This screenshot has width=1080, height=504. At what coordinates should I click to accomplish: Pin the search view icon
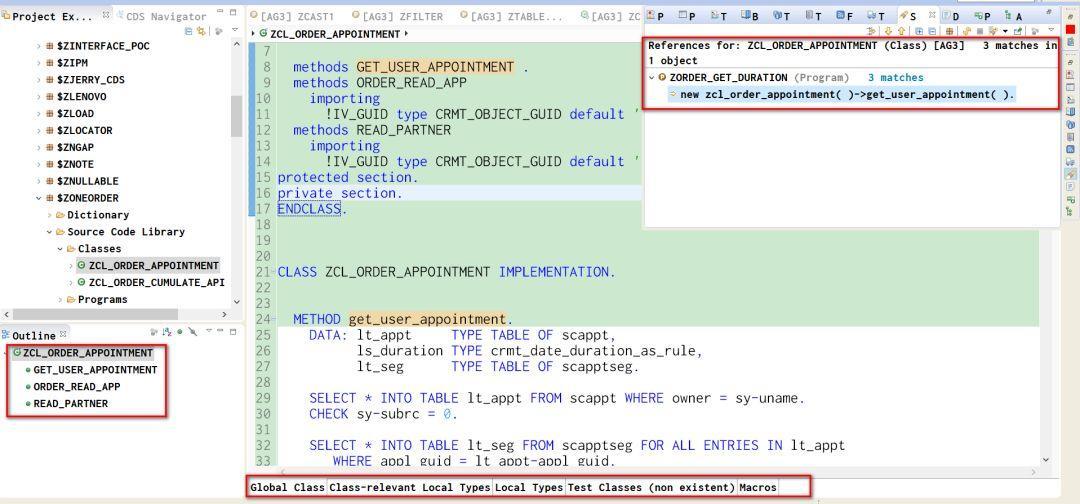coord(1035,31)
